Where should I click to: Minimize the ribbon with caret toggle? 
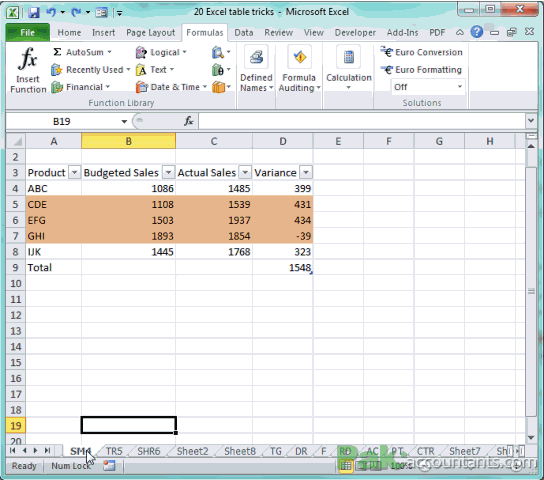[459, 33]
